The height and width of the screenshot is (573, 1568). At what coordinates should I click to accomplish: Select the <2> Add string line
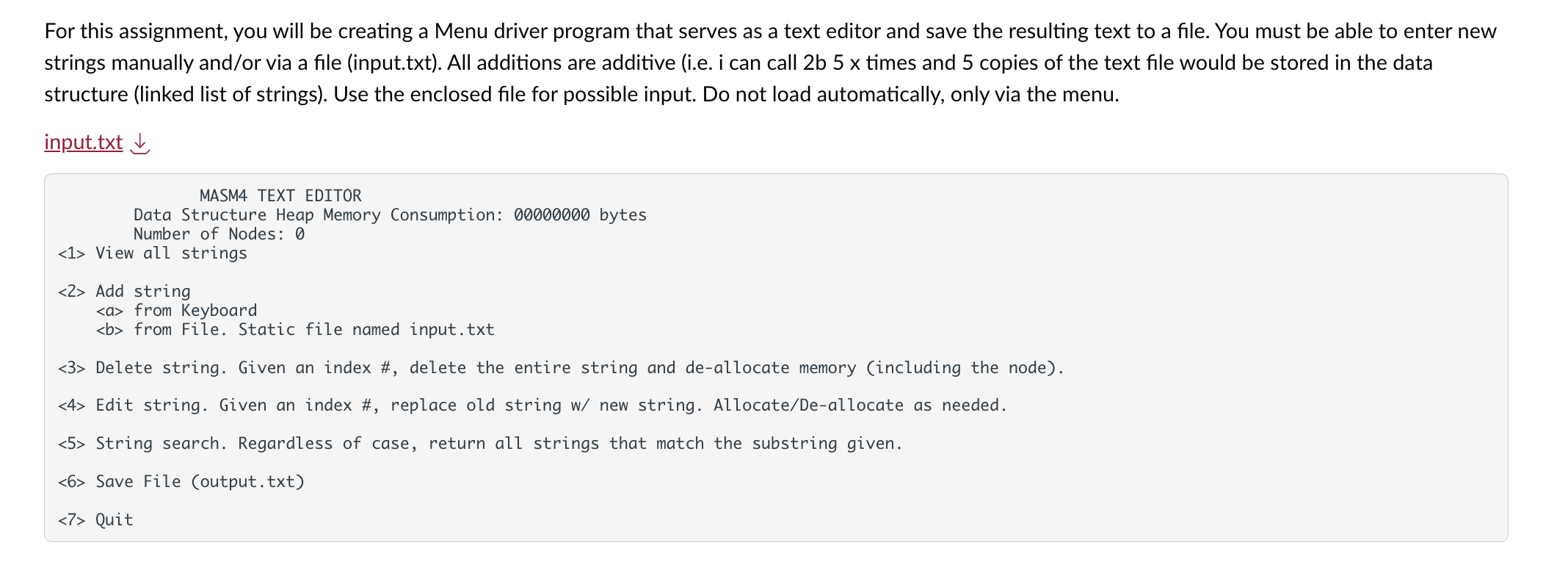[x=124, y=292]
